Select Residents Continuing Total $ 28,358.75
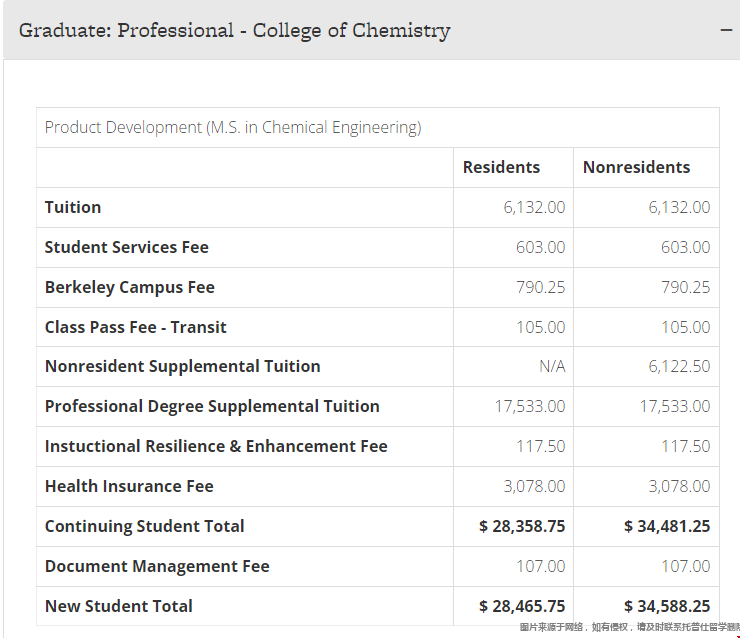Viewport: 740px width, 638px height. point(522,526)
